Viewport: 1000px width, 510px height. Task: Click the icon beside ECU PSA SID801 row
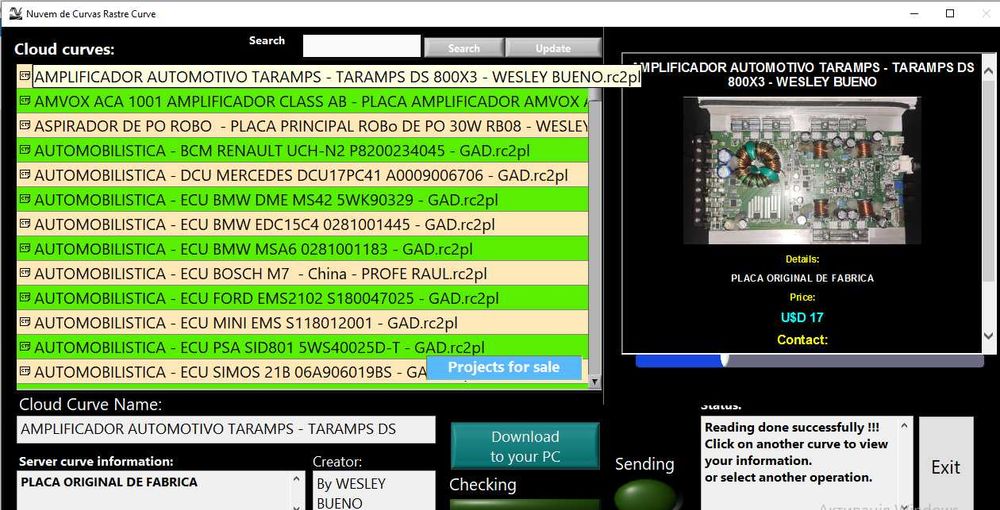[x=25, y=346]
